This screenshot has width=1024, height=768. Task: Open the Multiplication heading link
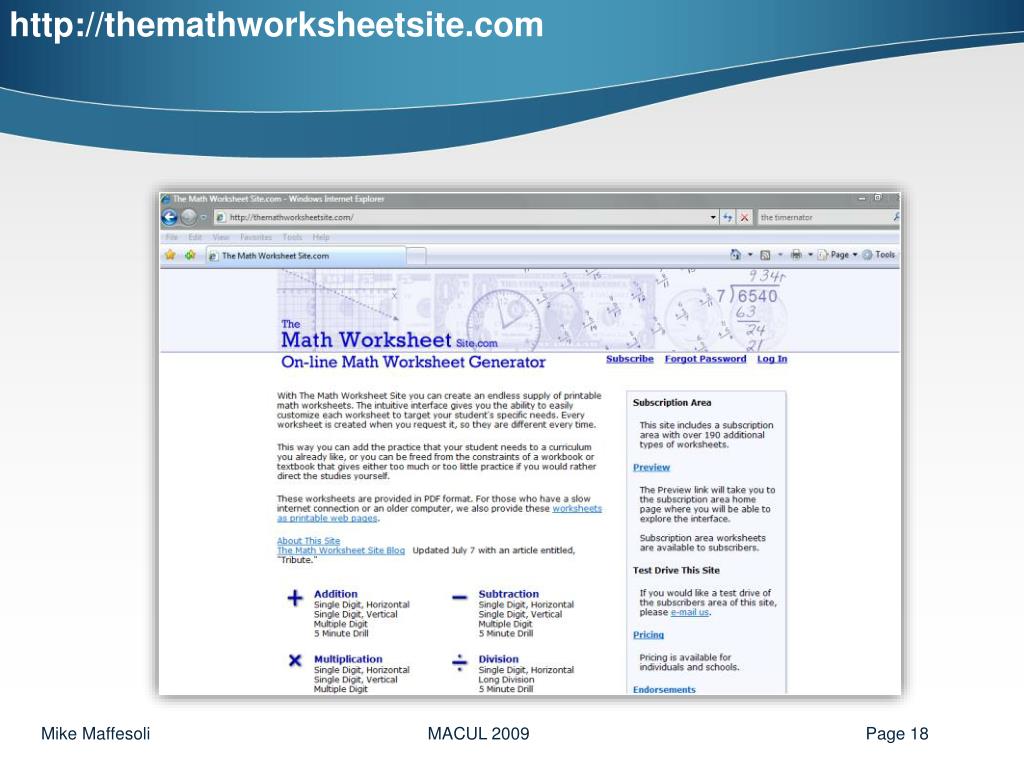coord(348,659)
